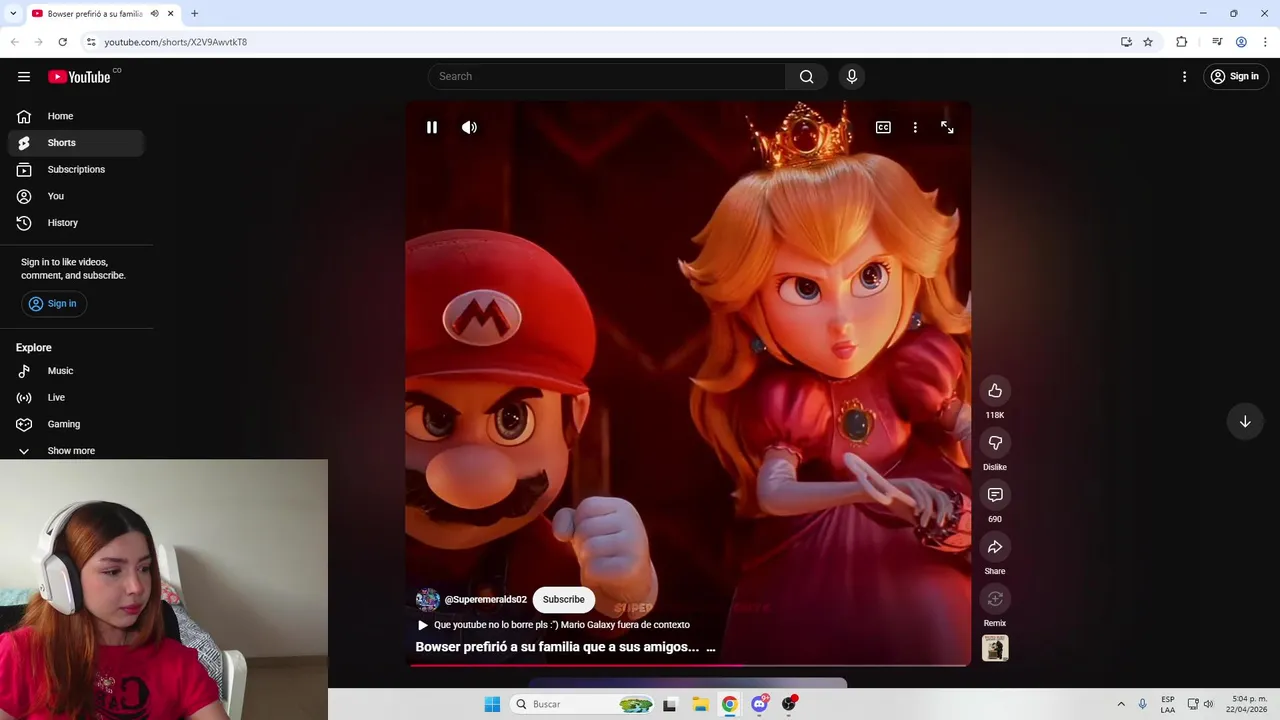Pause the Short with the pause button
The width and height of the screenshot is (1280, 720).
[x=432, y=127]
